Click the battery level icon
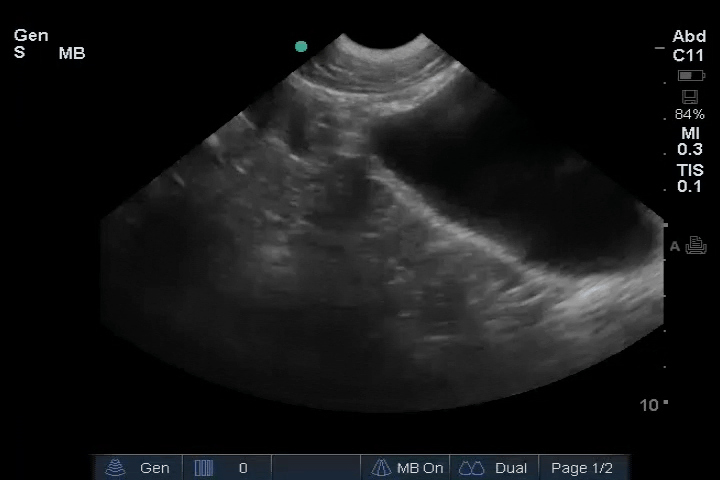 689,76
